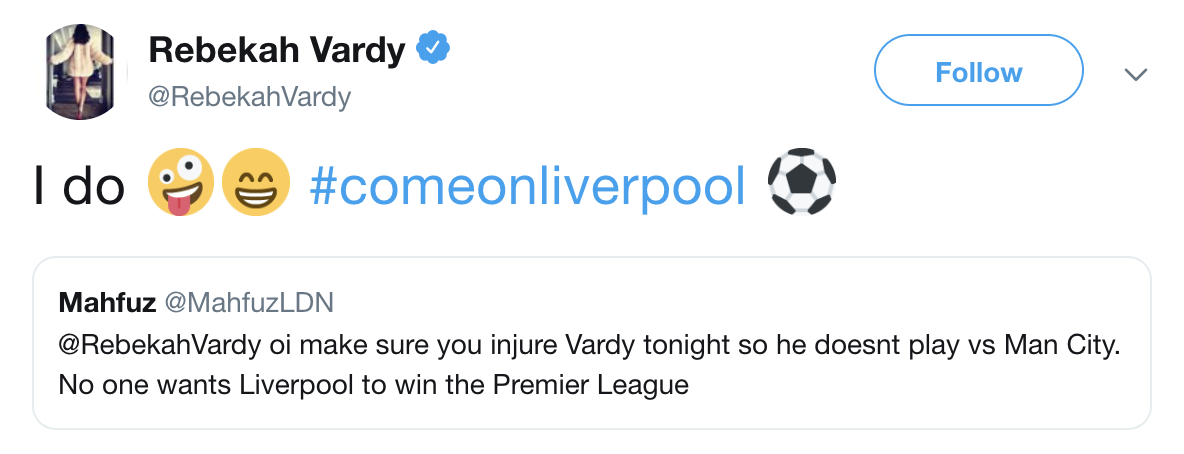Viewport: 1184px width, 454px height.
Task: Click the soccer ball emoji
Action: (x=801, y=184)
